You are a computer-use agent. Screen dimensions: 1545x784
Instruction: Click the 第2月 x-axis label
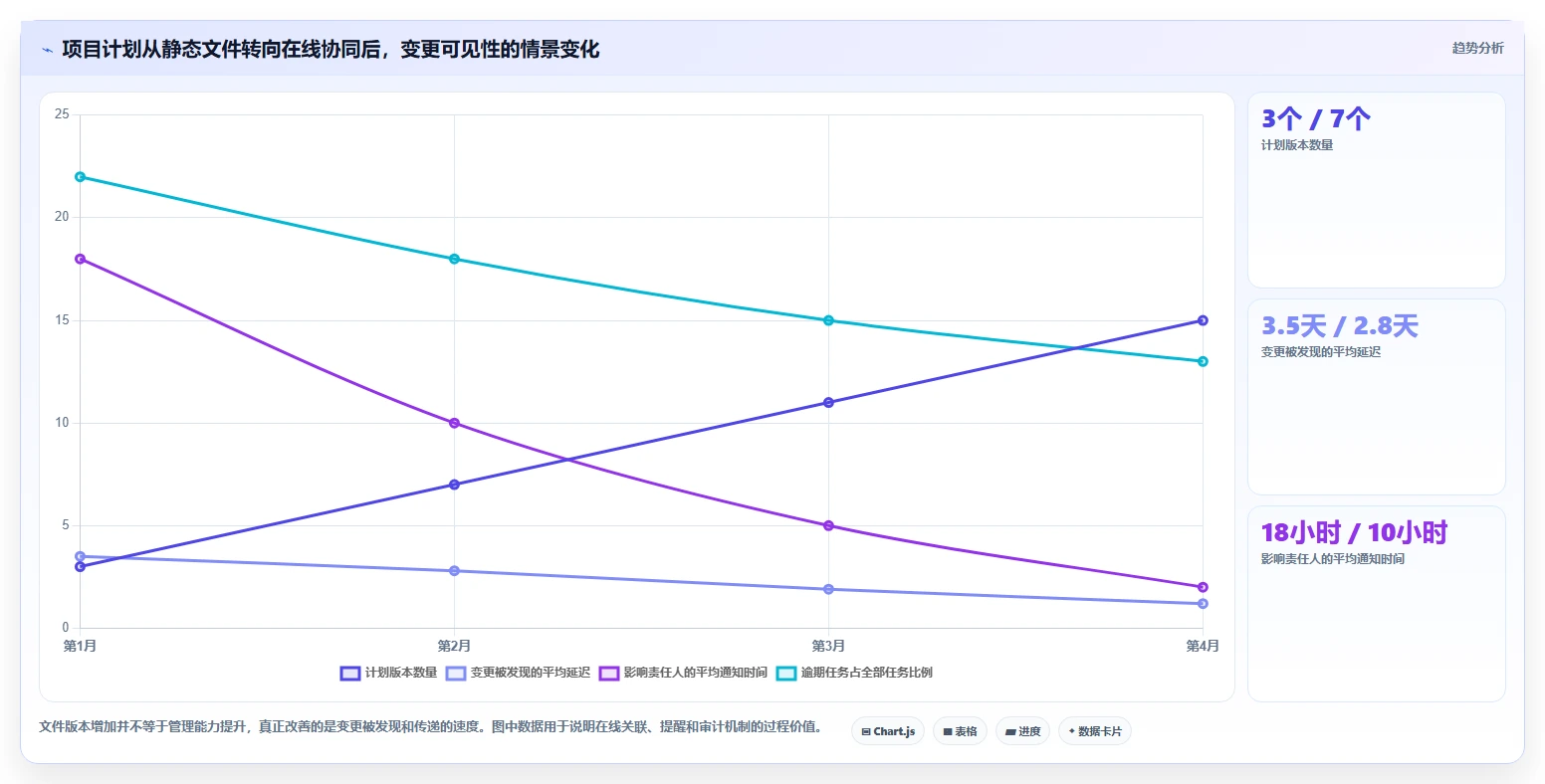(454, 647)
